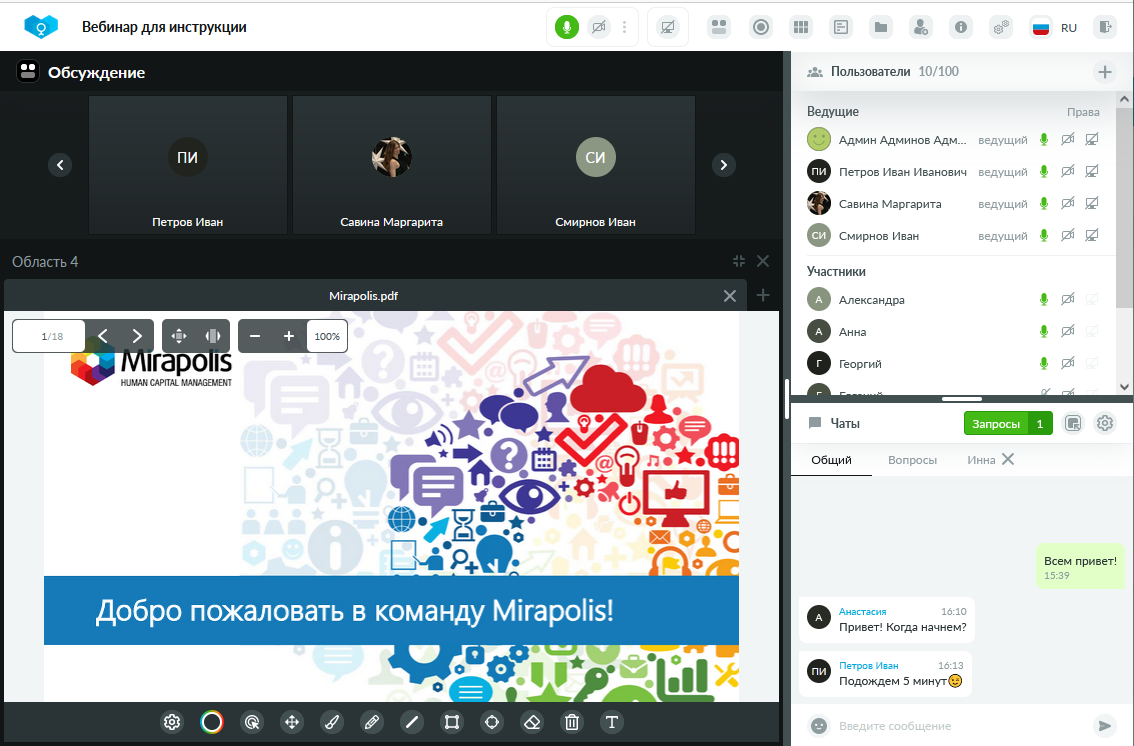Screen dimensions: 1134x746
Task: Add a new document tab with the plus icon
Action: coord(763,295)
